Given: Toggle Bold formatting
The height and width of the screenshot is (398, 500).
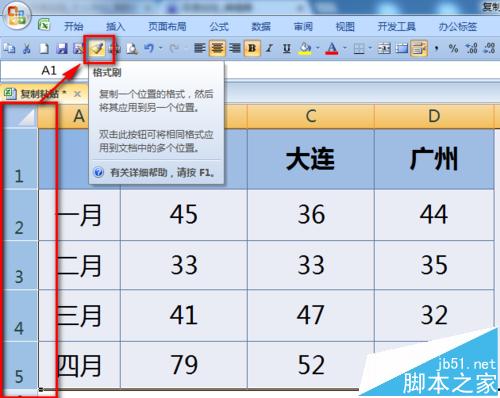Looking at the screenshot, I should click(x=252, y=48).
